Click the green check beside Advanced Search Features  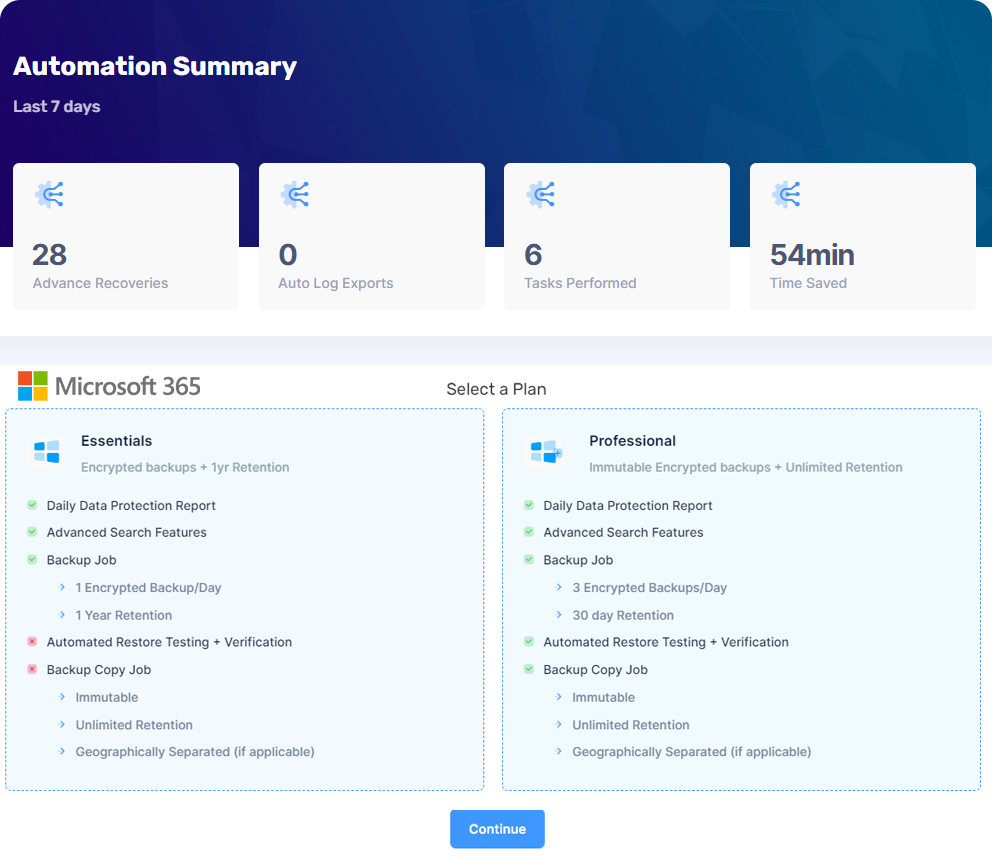[x=32, y=532]
